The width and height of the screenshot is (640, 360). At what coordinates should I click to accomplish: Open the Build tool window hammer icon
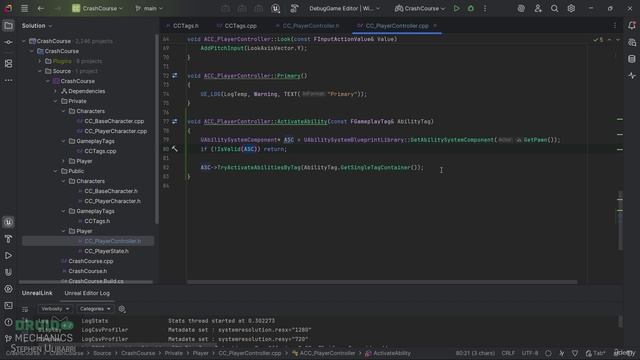click(8, 239)
